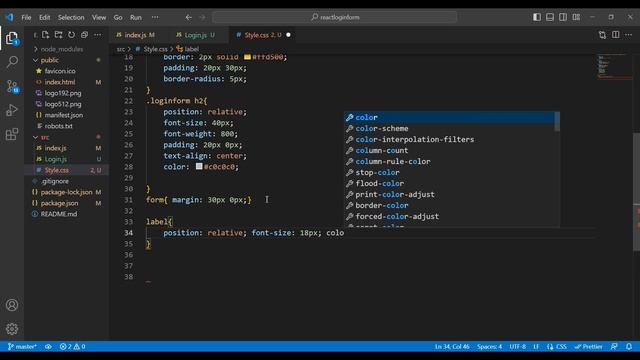Open the Search view in activity bar
Screen dimensions: 640x360
tap(12, 62)
